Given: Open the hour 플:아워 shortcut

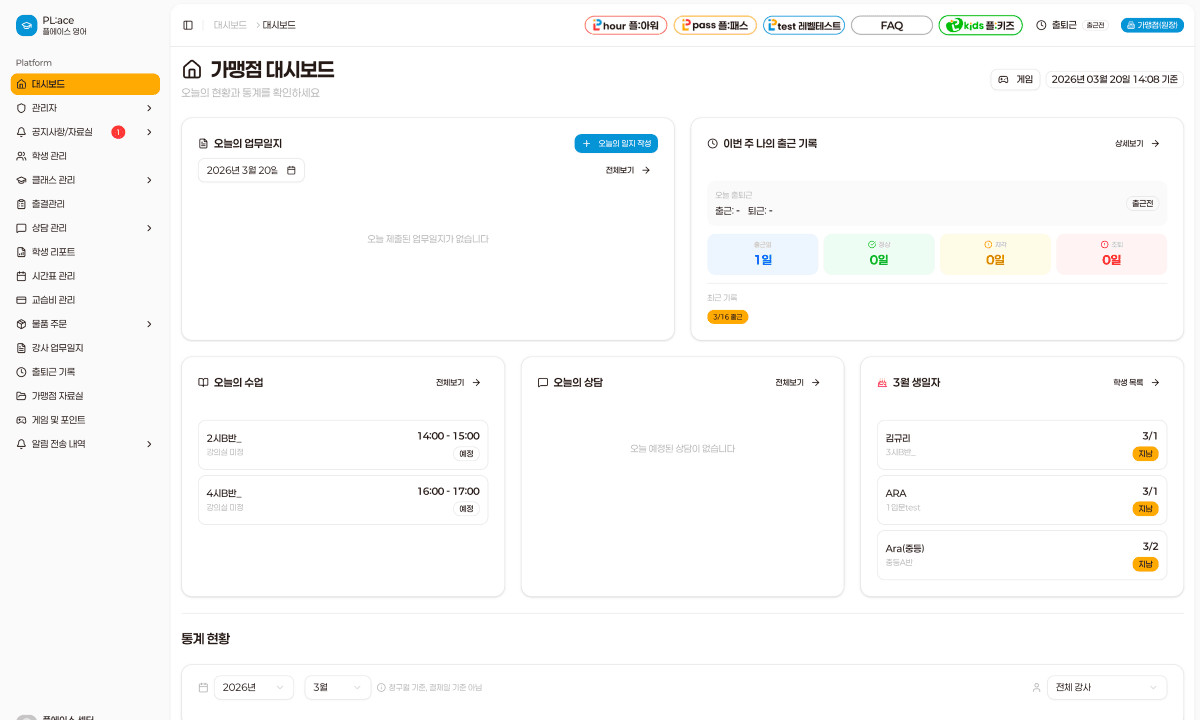Looking at the screenshot, I should tap(625, 25).
